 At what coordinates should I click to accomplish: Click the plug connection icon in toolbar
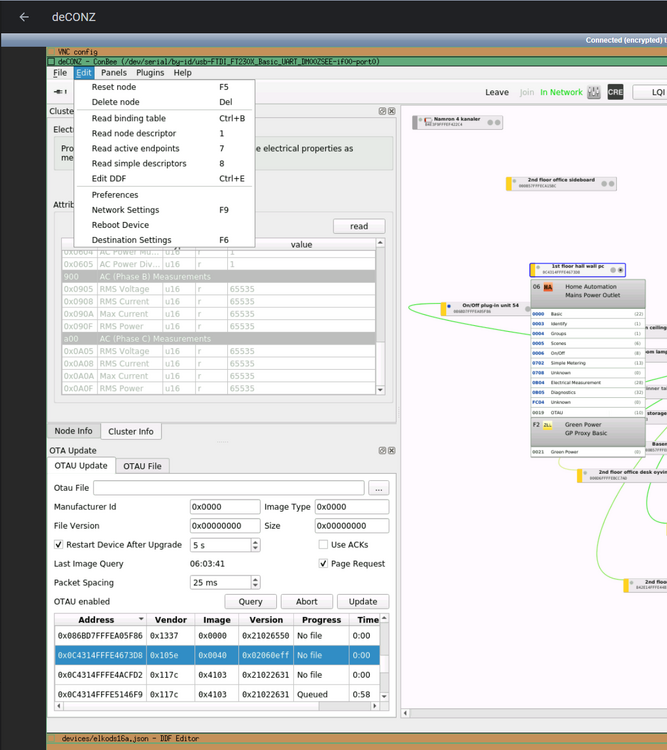(x=58, y=92)
